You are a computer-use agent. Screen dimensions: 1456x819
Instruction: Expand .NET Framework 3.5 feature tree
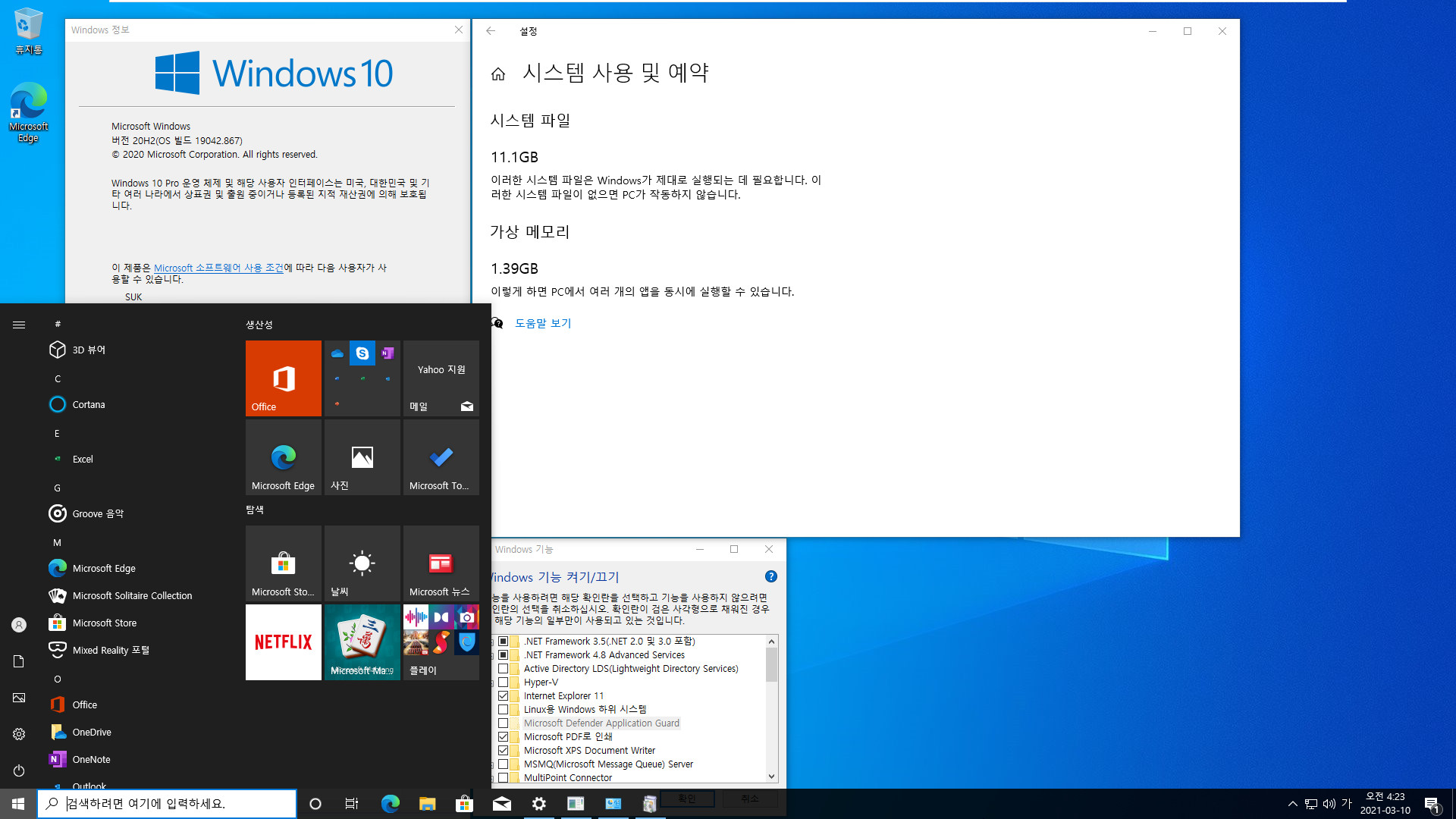[492, 641]
